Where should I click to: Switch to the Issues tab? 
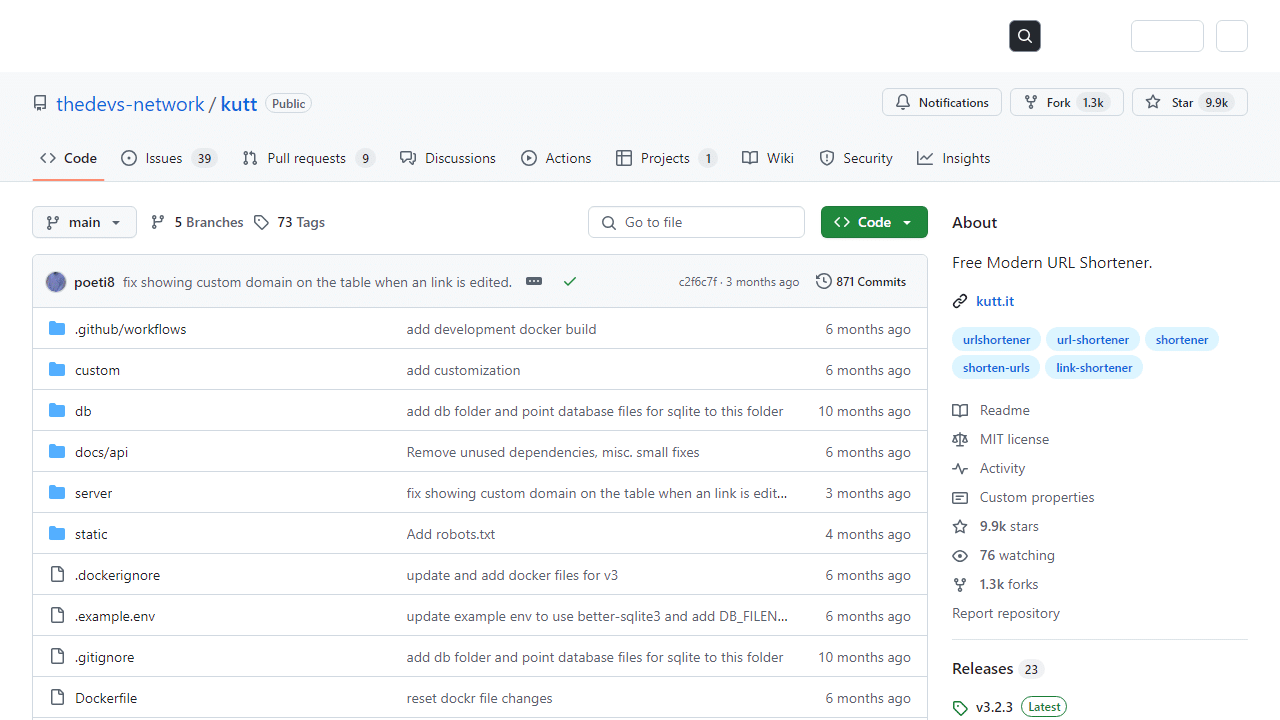(x=169, y=158)
